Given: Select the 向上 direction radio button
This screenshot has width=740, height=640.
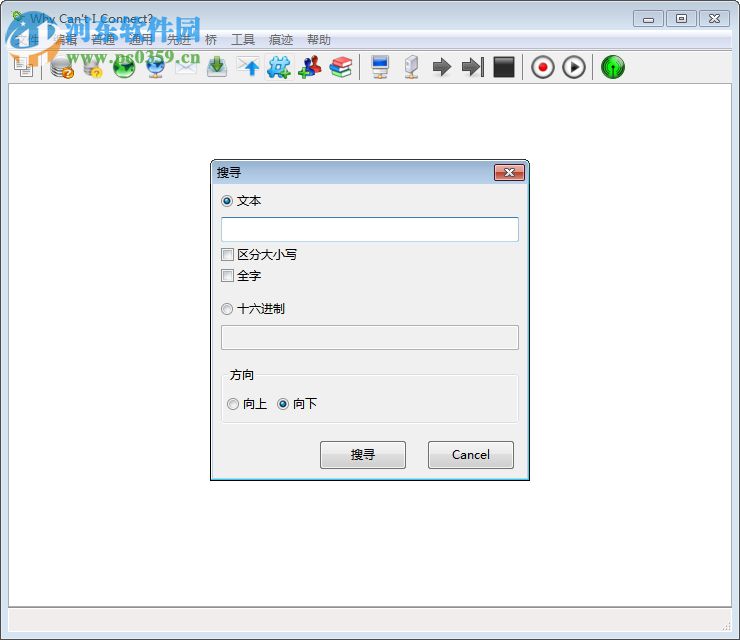Looking at the screenshot, I should tap(233, 404).
